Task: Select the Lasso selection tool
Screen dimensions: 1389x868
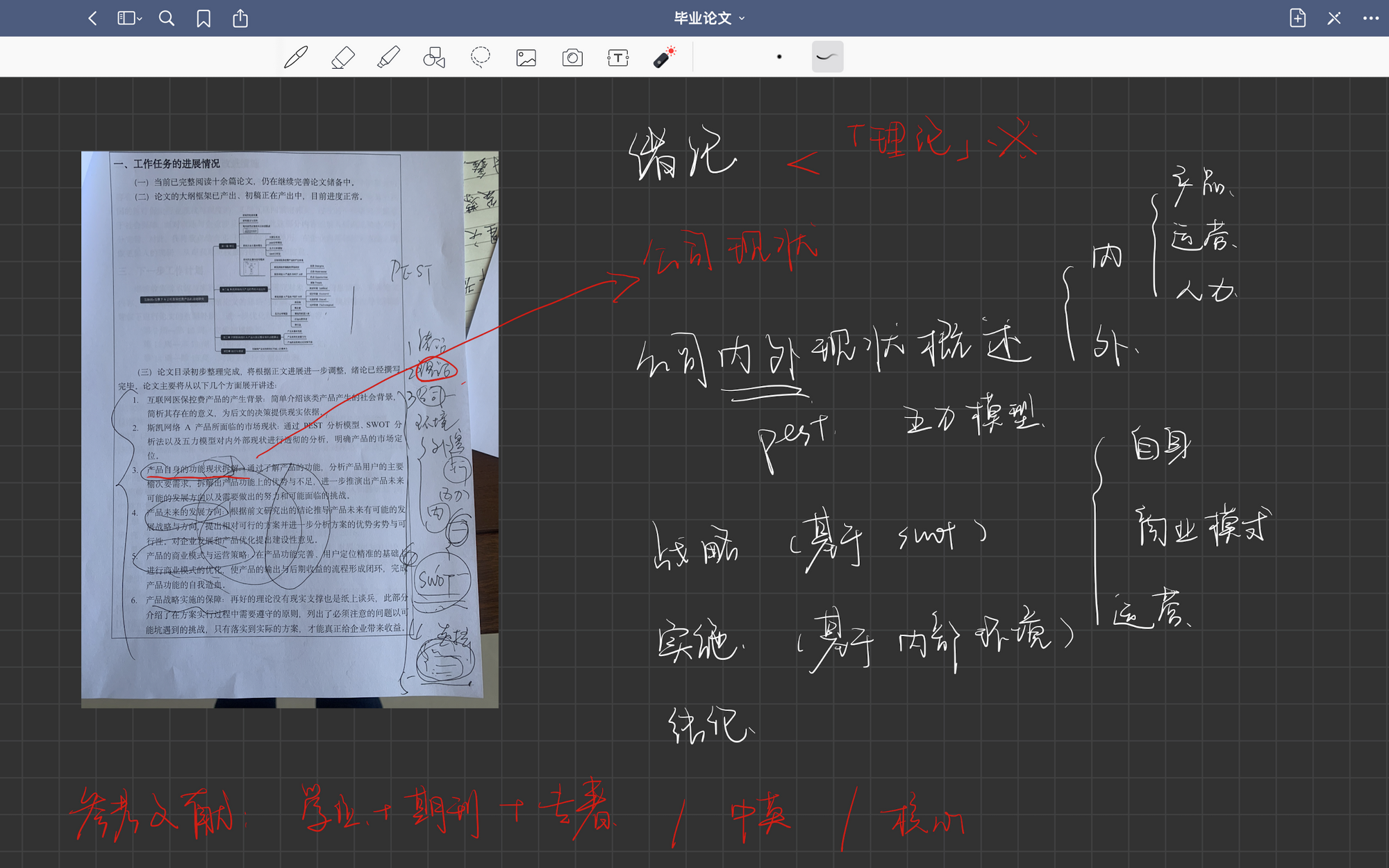Action: [x=480, y=57]
